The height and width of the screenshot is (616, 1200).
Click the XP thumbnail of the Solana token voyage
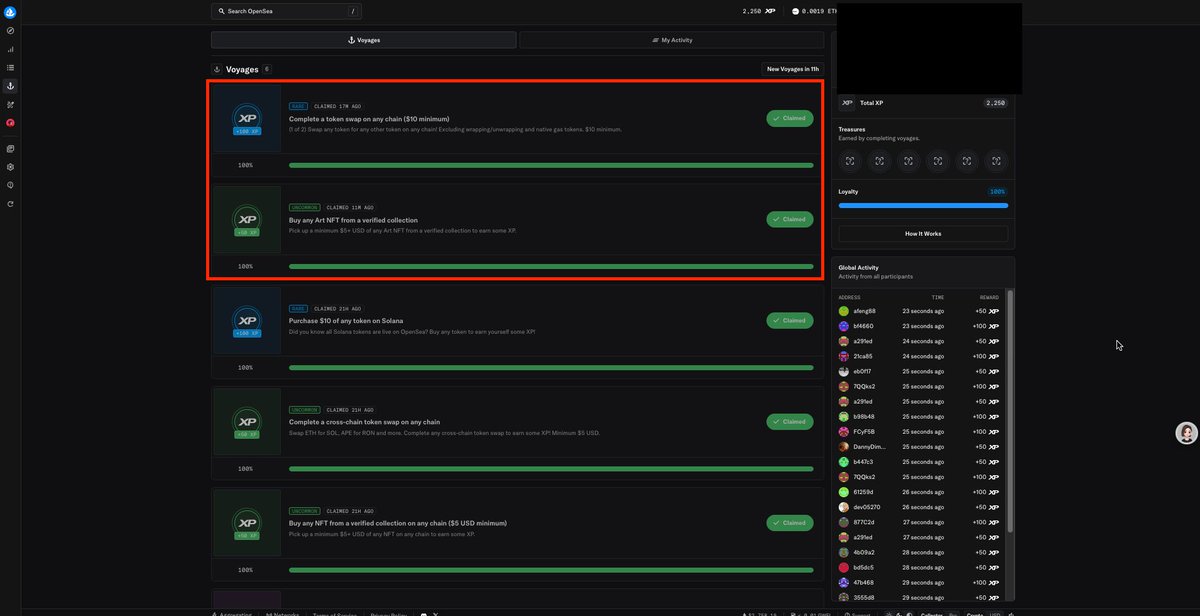click(247, 321)
